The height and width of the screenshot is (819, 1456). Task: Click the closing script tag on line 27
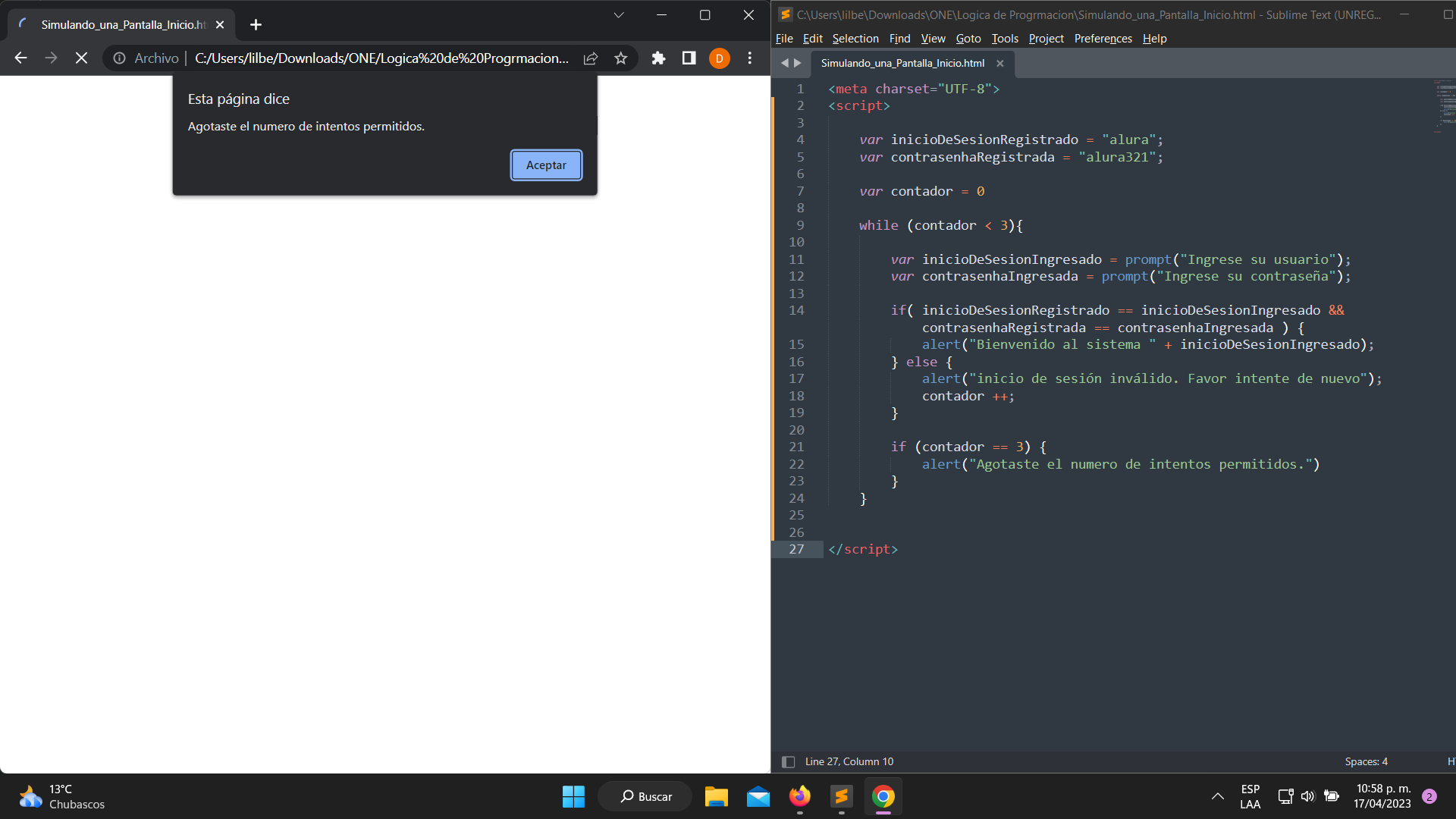click(863, 549)
